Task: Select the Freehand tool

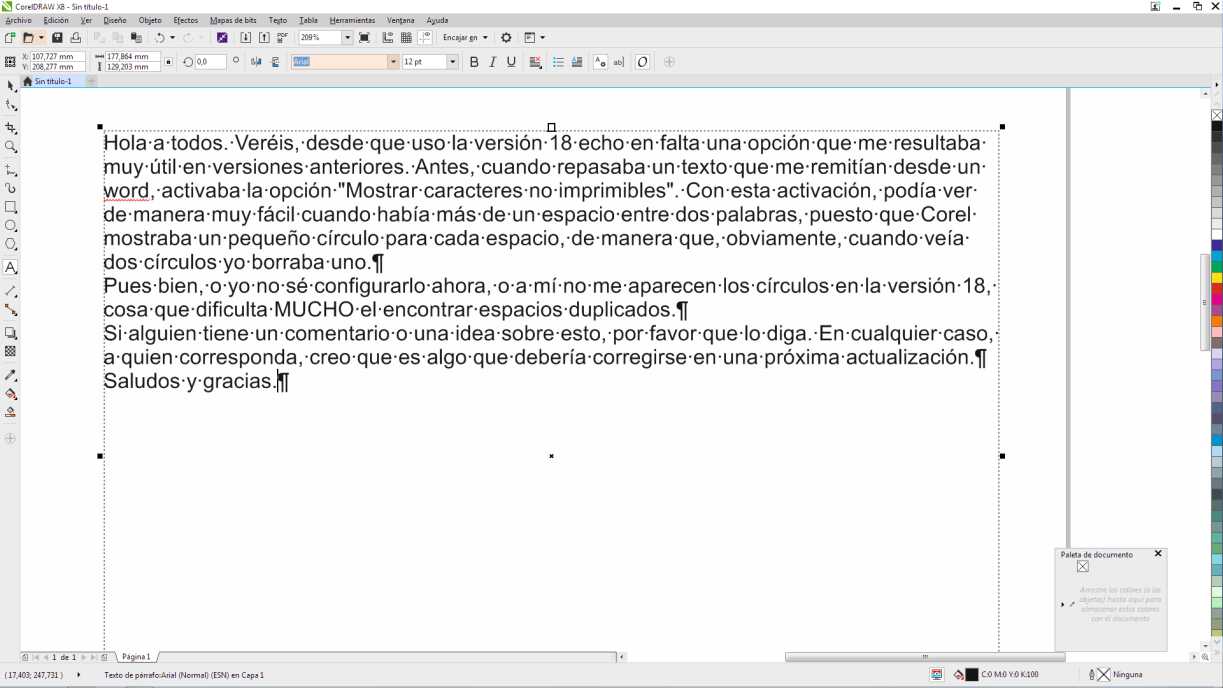Action: point(11,171)
